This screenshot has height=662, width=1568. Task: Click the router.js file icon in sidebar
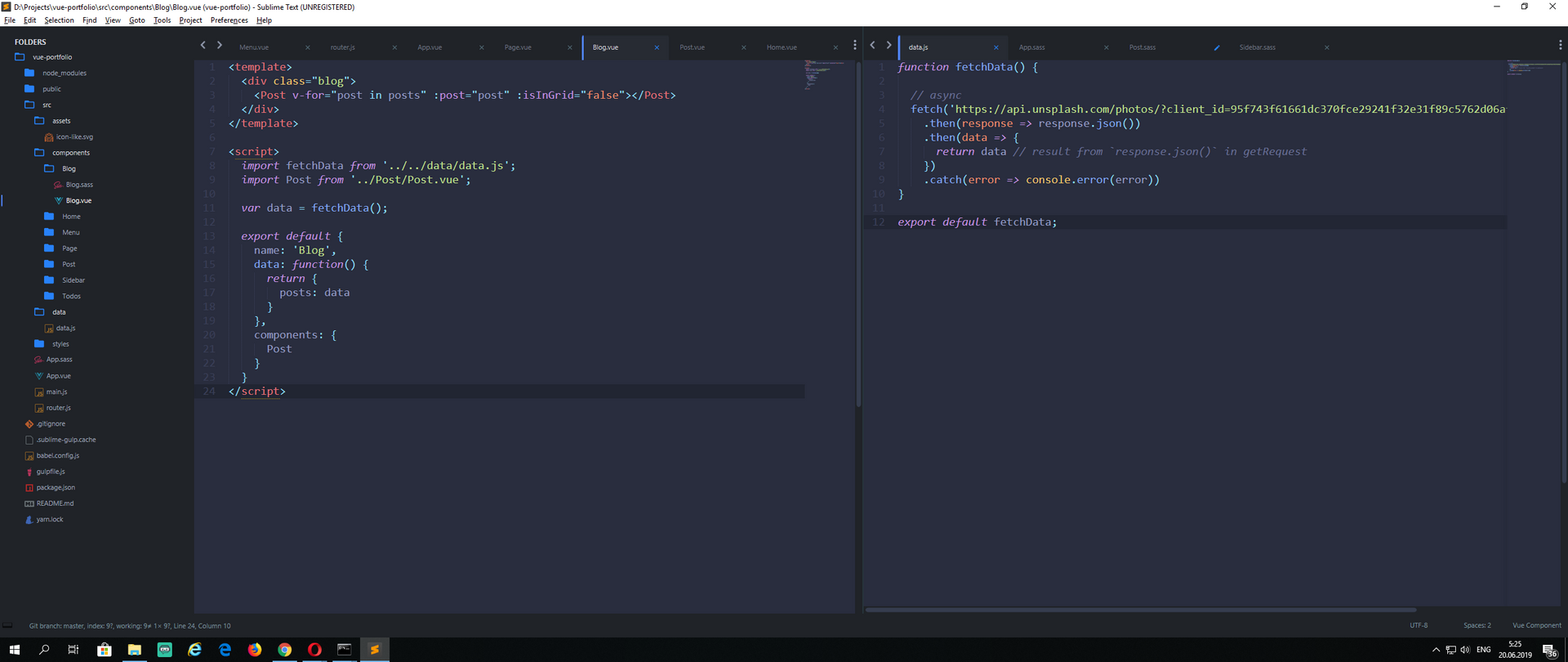[39, 408]
